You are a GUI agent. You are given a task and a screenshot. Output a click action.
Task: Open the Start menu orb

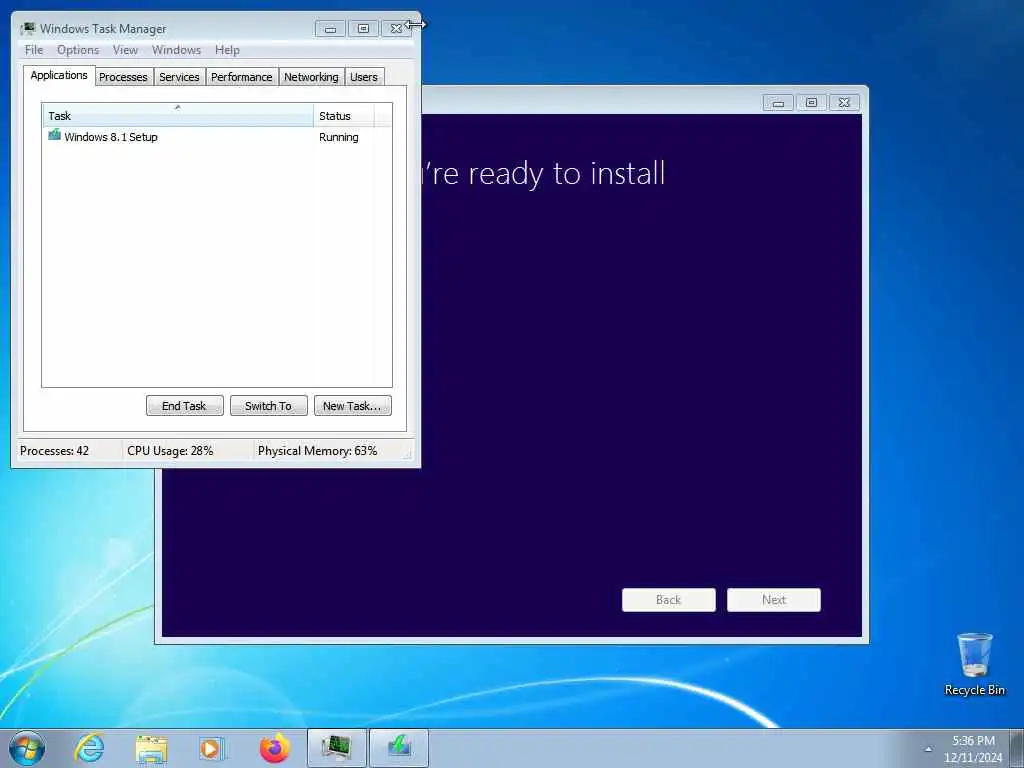click(27, 748)
